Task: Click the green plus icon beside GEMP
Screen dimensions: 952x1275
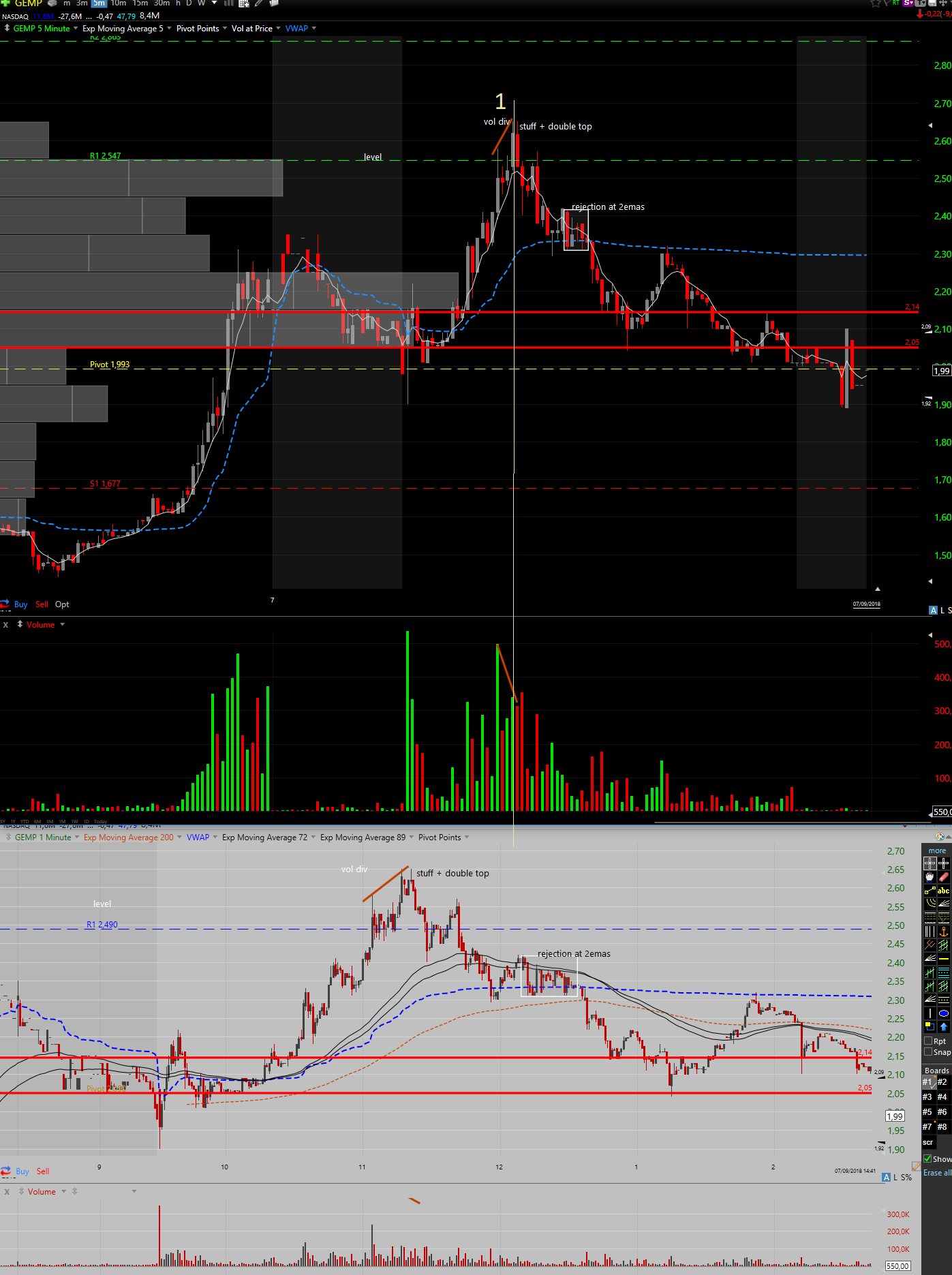Action: tap(5, 3)
